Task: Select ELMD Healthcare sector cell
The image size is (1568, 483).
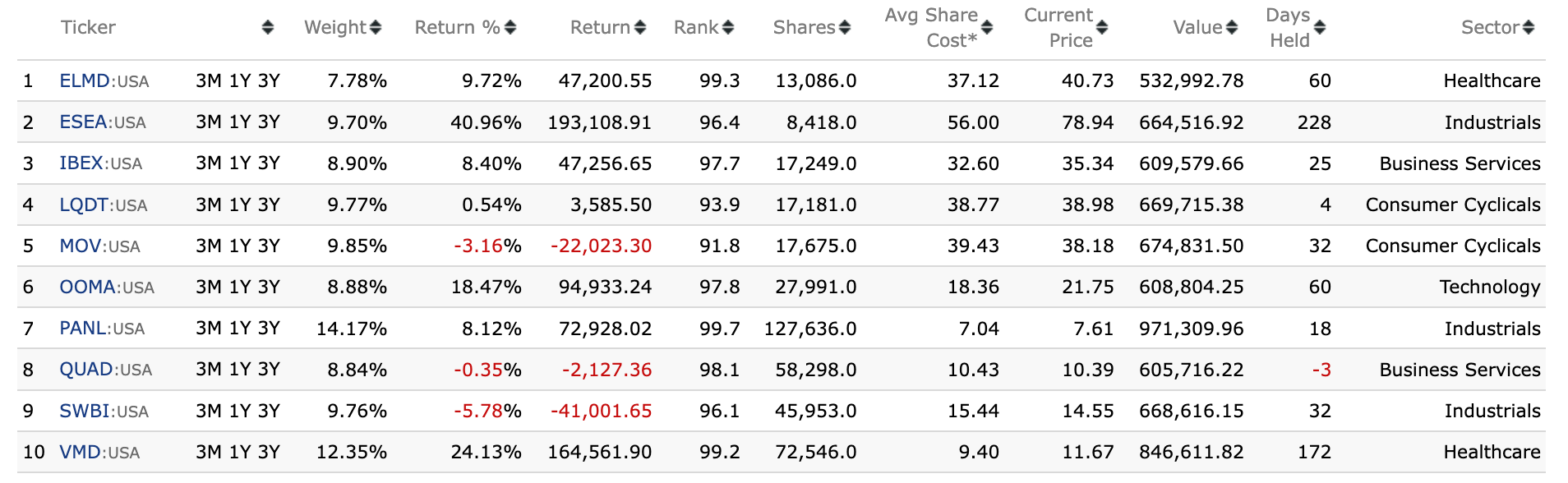Action: [1492, 80]
